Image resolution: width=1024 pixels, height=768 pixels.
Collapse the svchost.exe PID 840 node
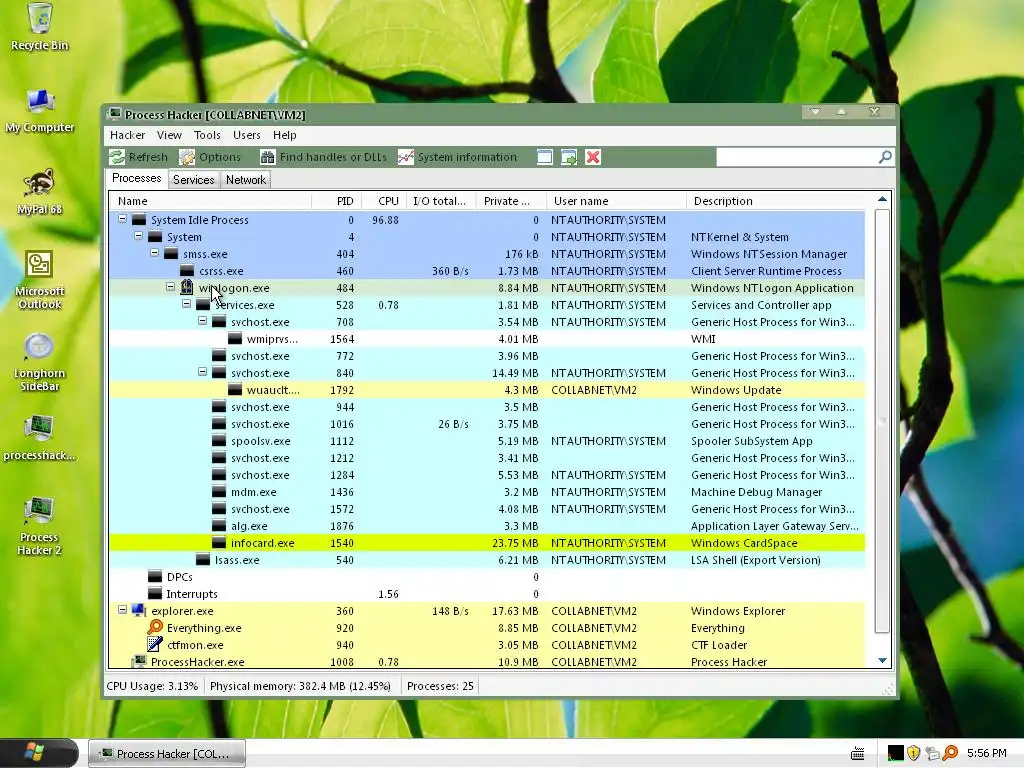202,372
